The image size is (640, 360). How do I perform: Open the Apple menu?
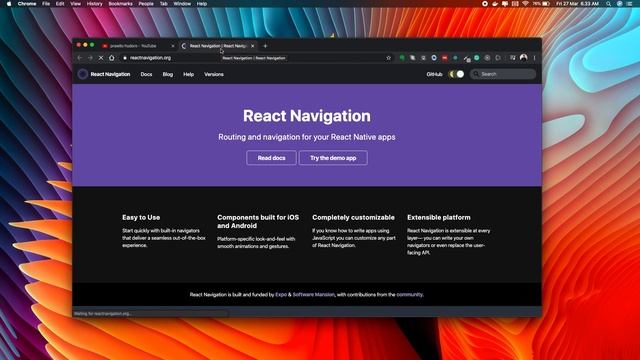pos(9,4)
